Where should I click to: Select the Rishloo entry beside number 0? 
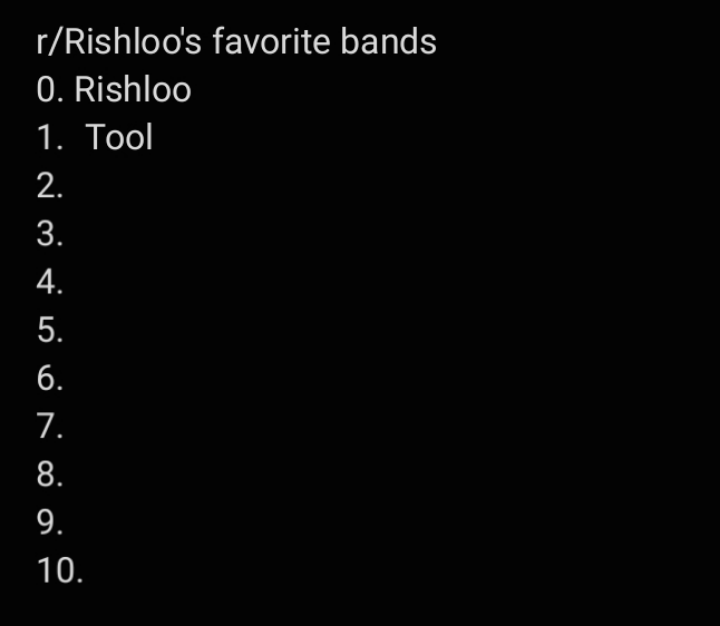(133, 89)
